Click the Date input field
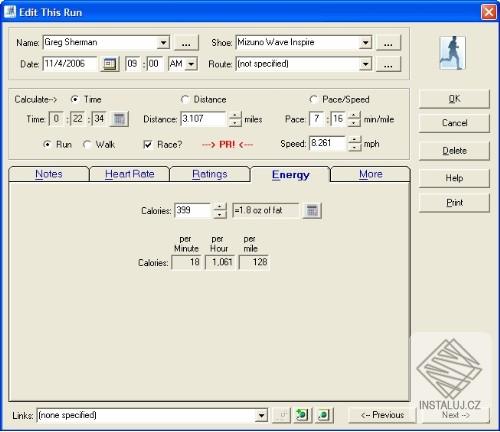This screenshot has height=432, width=500. (x=70, y=64)
